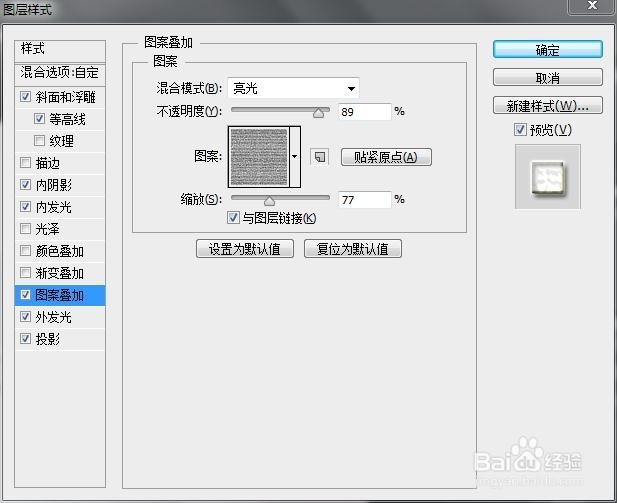Click the gray pattern swatch thumbnail
Screen dimensions: 617x503
[259, 157]
